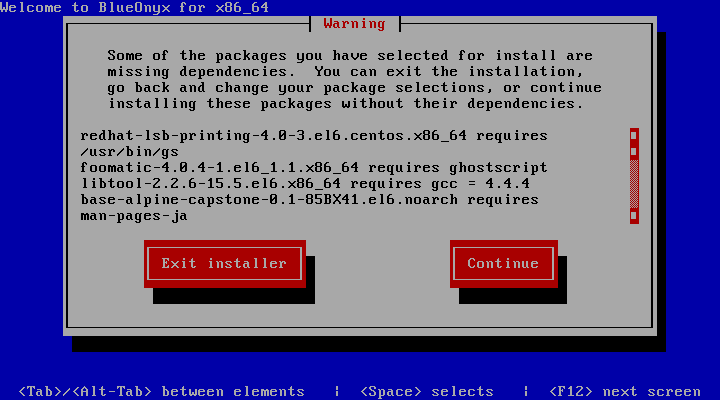Click the dependency list scrollbar thumb
Image resolution: width=720 pixels, height=400 pixels.
(634, 152)
